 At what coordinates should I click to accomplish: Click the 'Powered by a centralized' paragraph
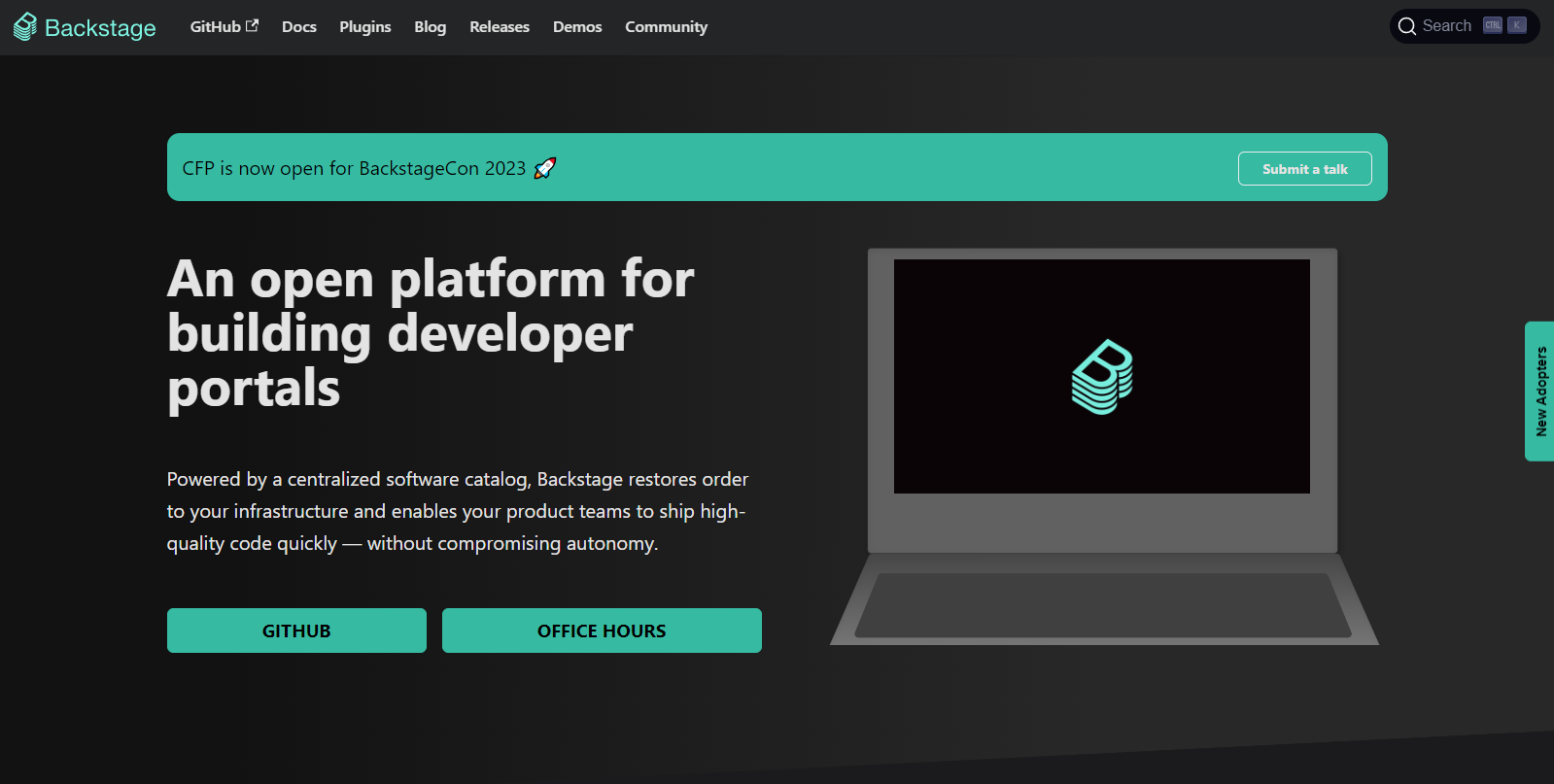[x=458, y=511]
